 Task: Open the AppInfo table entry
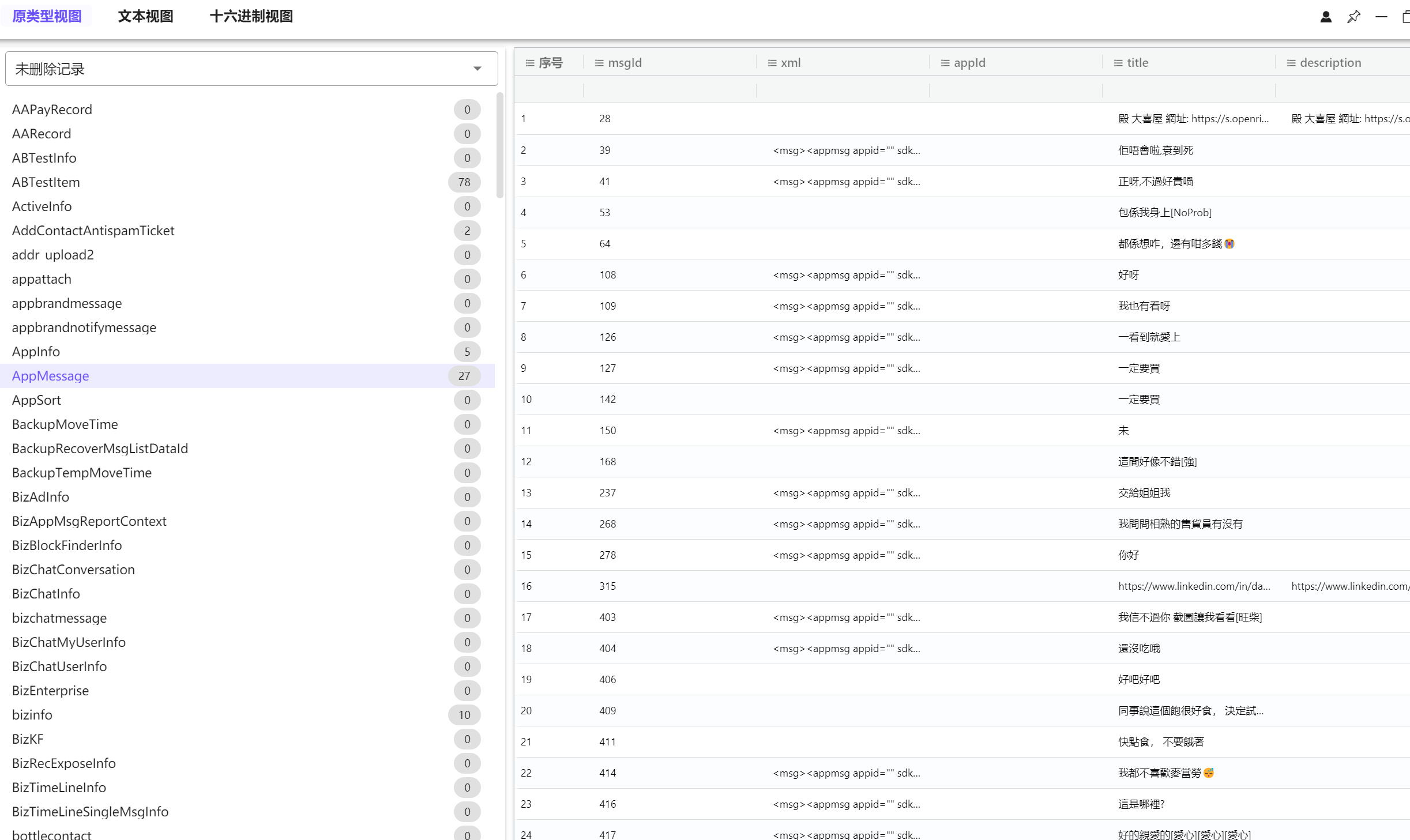(x=36, y=352)
